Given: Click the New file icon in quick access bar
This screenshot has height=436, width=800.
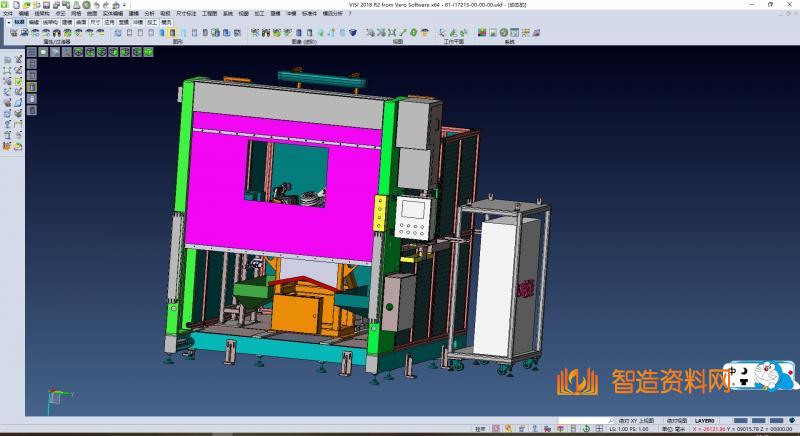Looking at the screenshot, I should (x=15, y=4).
